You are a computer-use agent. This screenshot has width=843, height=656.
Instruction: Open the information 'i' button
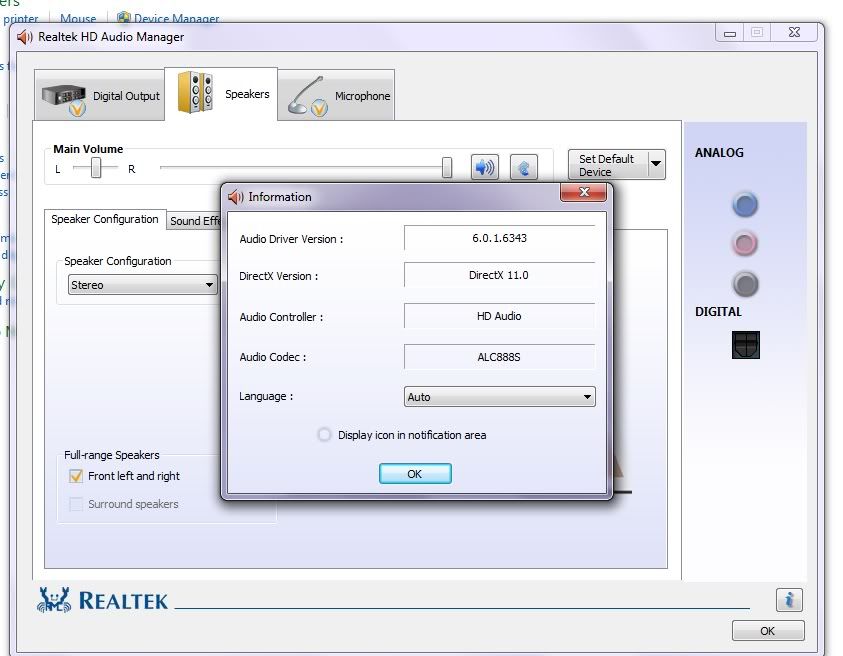click(789, 600)
